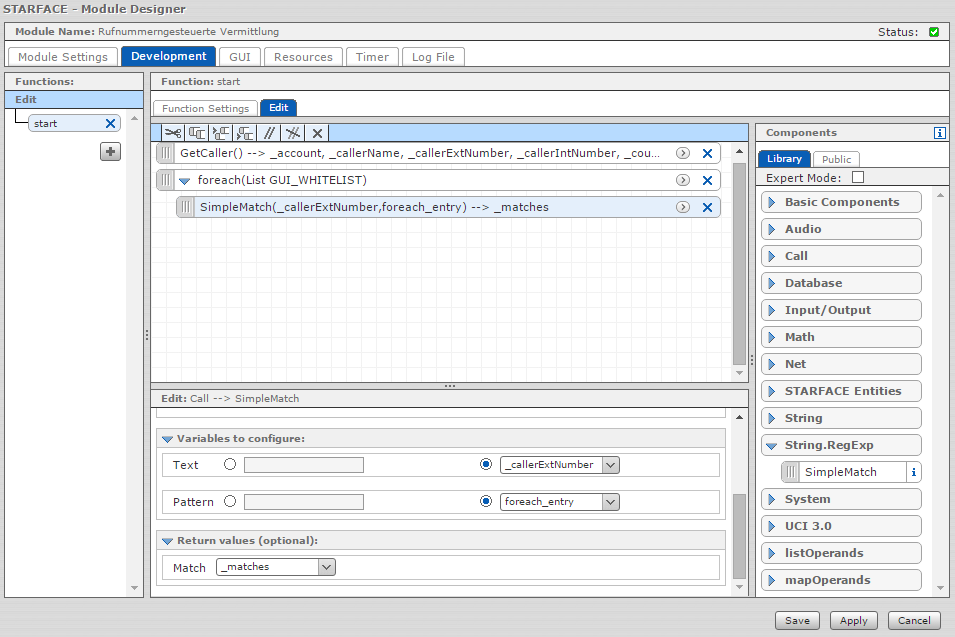Open details arrow for GetCaller row
The image size is (955, 637).
[683, 153]
